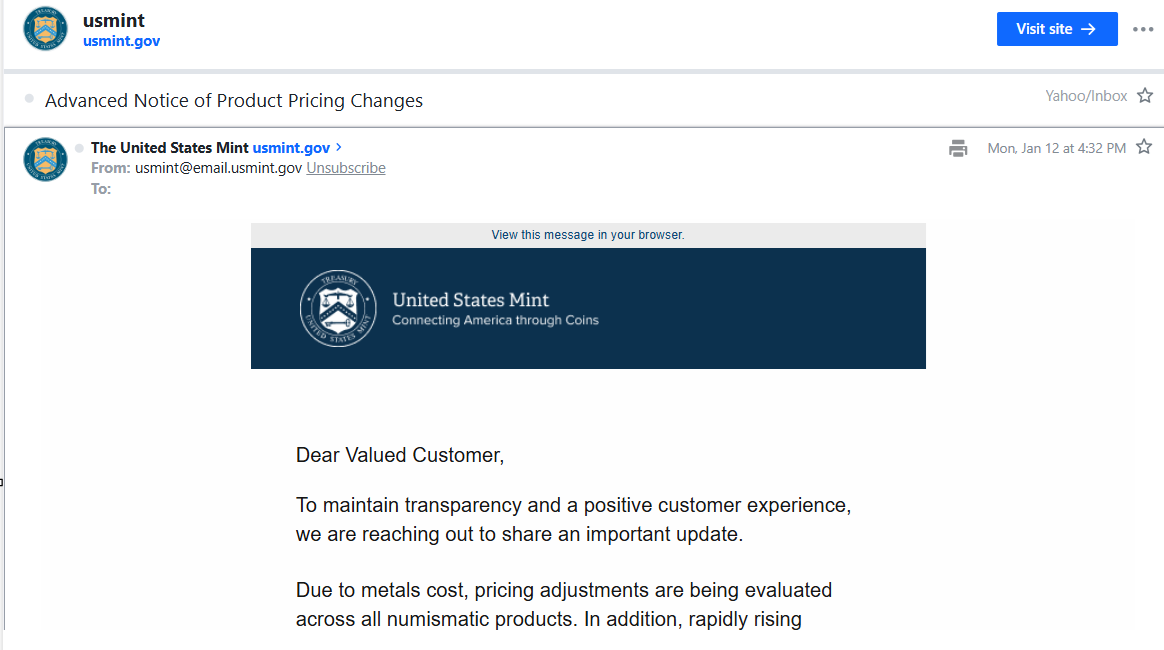1164x650 pixels.
Task: Star the conversation next to Yahoo/Inbox
Action: [1145, 96]
